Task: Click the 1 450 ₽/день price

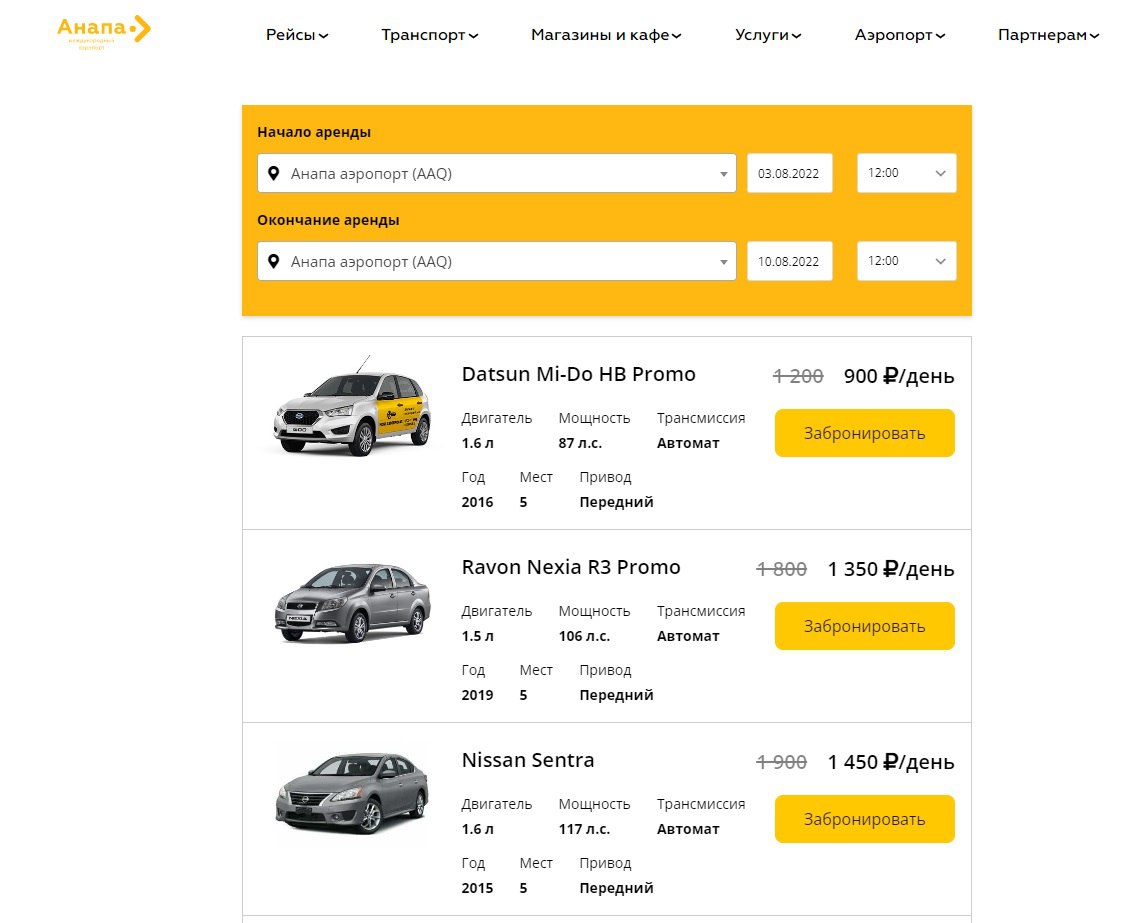Action: (891, 762)
